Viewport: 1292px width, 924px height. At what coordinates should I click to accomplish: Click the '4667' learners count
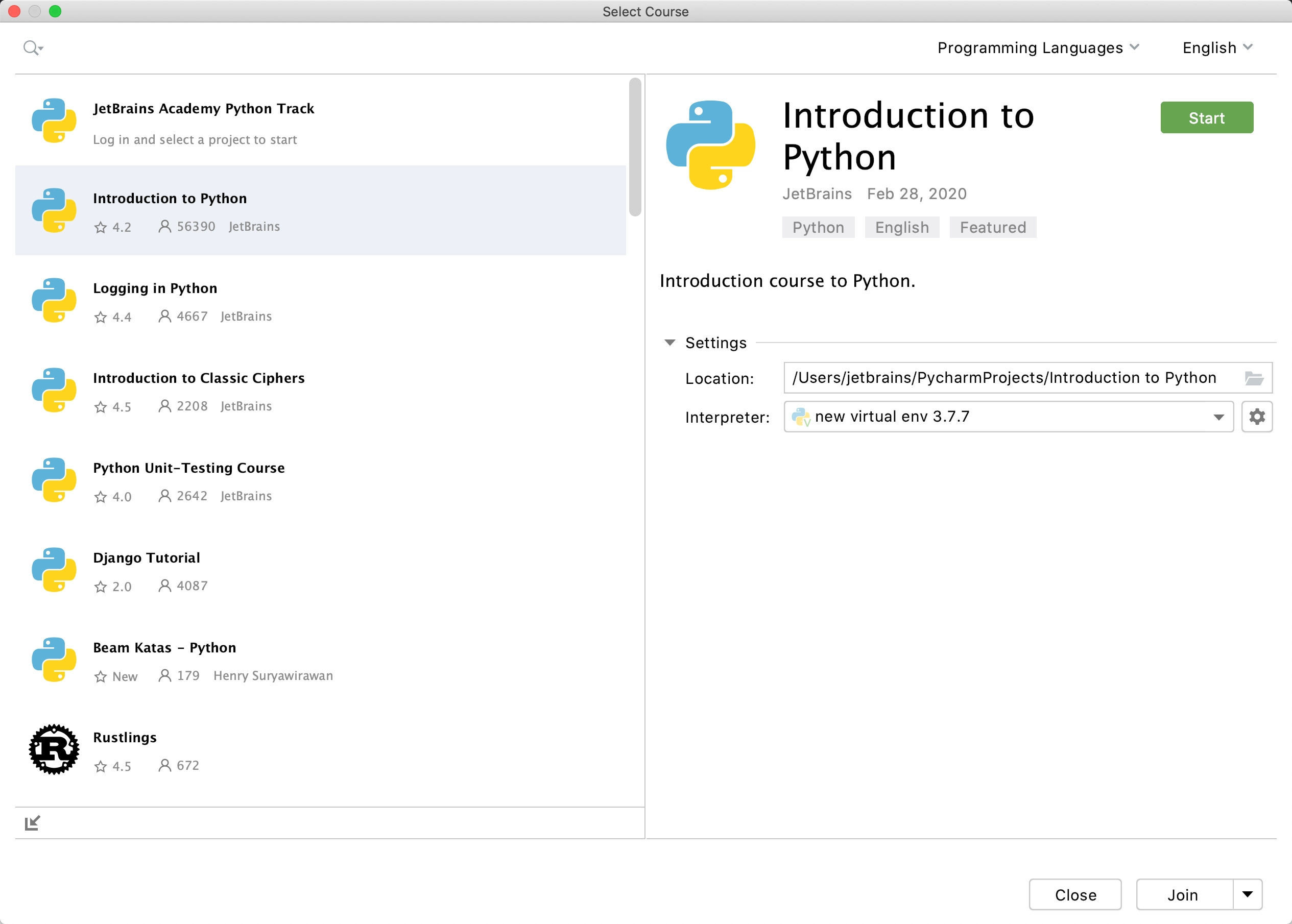[192, 317]
